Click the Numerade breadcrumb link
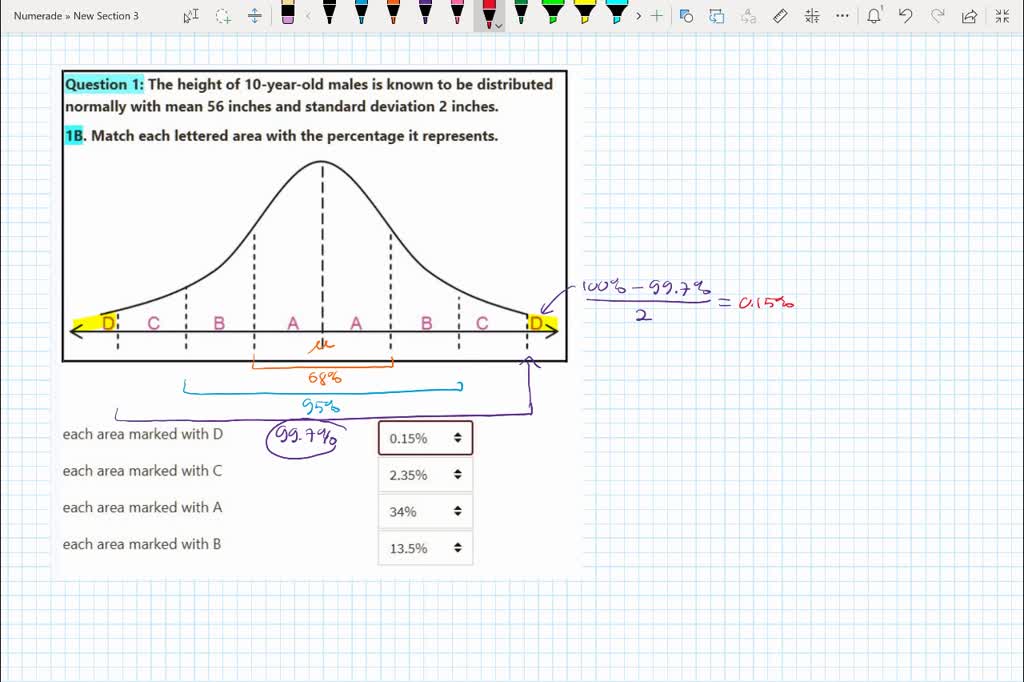Screen dimensions: 1024x682 pos(38,16)
